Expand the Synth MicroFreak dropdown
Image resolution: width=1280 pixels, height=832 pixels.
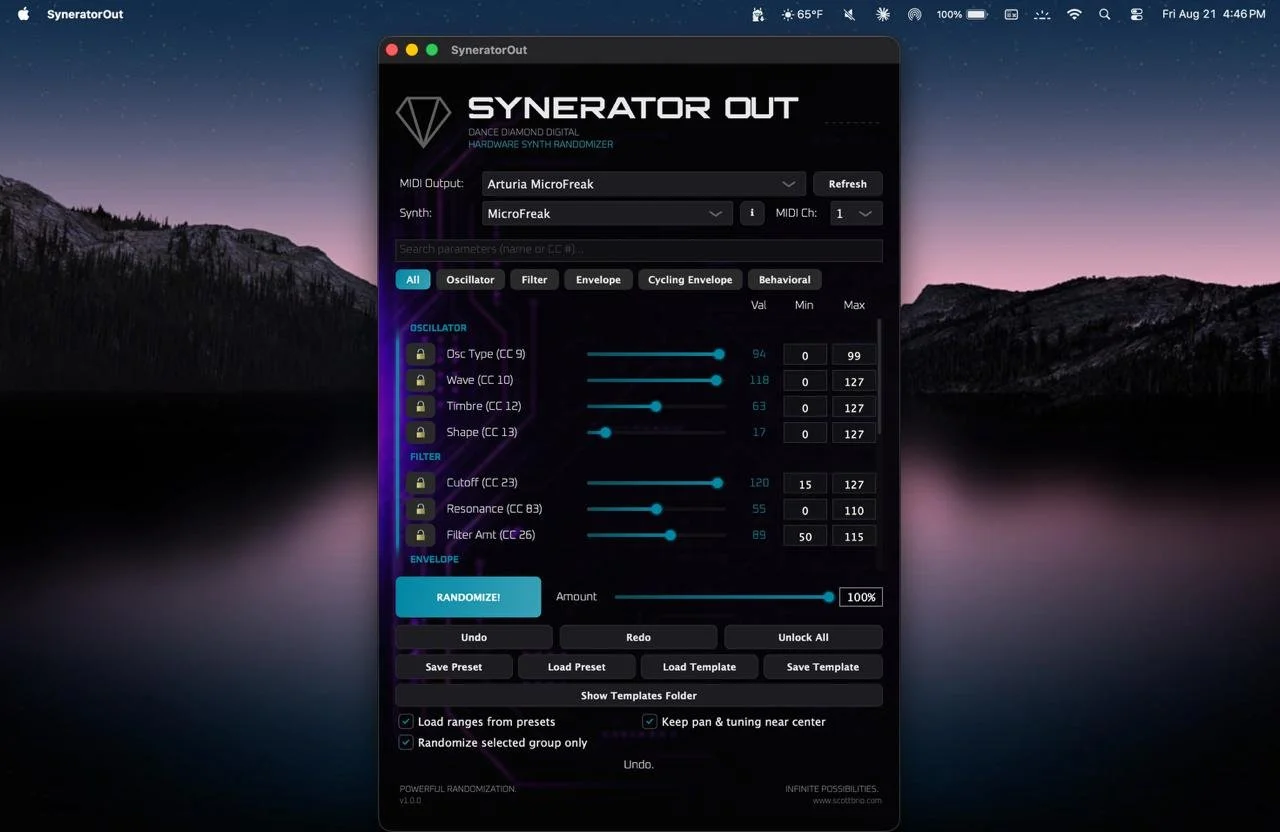tap(607, 213)
